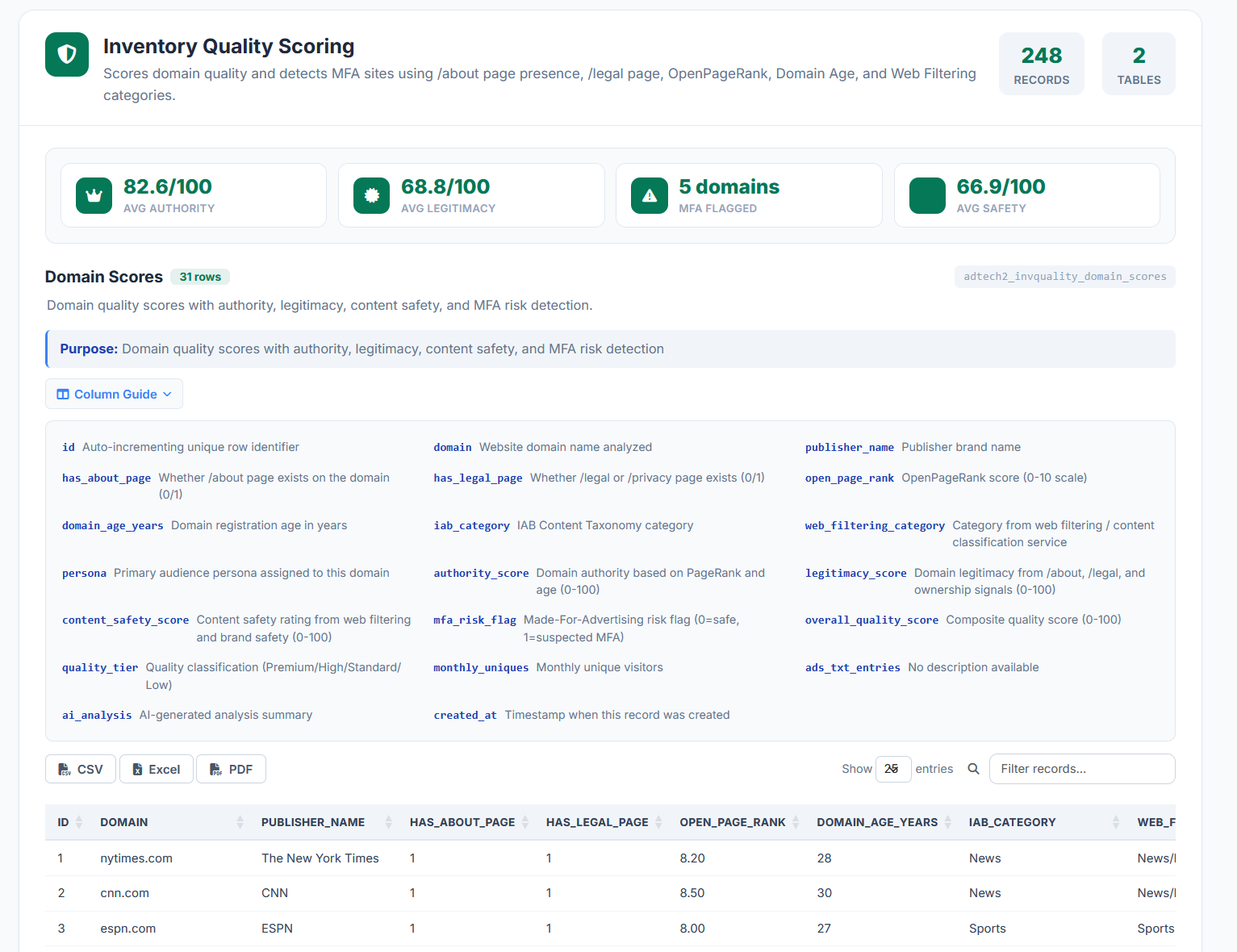Click the green square Avg Safety icon
The image size is (1237, 952).
click(927, 196)
